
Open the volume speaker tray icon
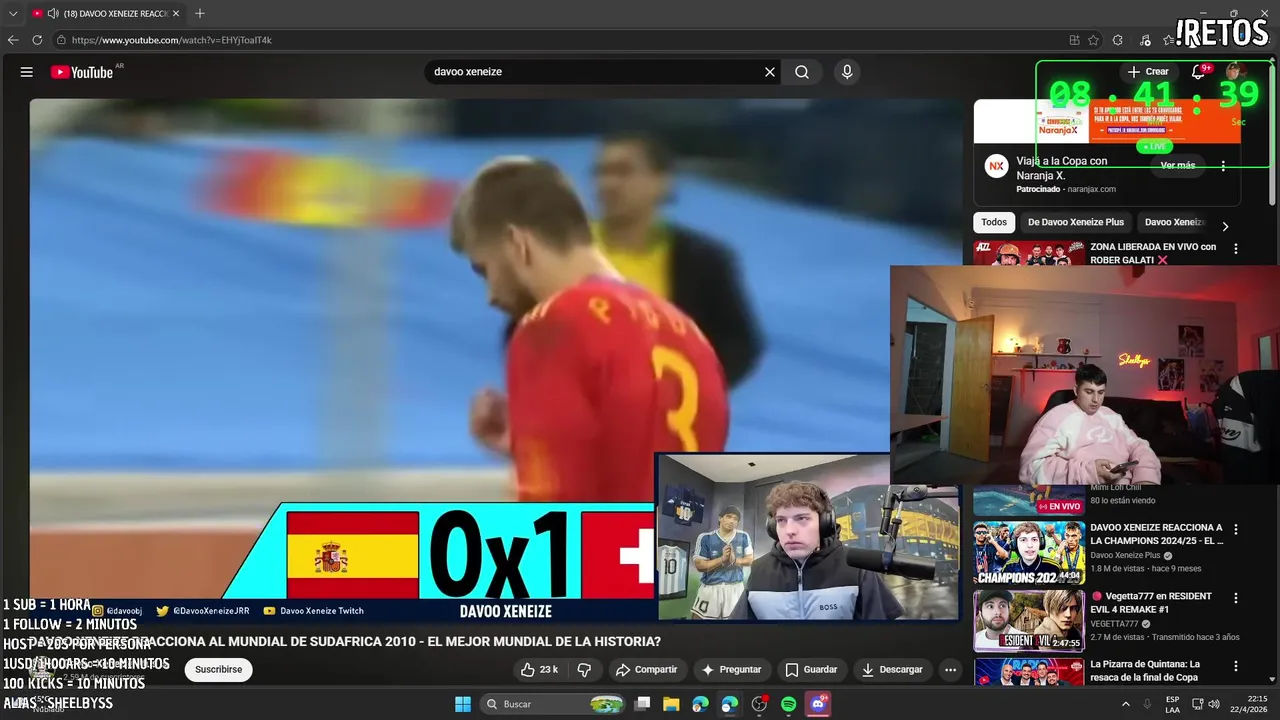click(1213, 704)
